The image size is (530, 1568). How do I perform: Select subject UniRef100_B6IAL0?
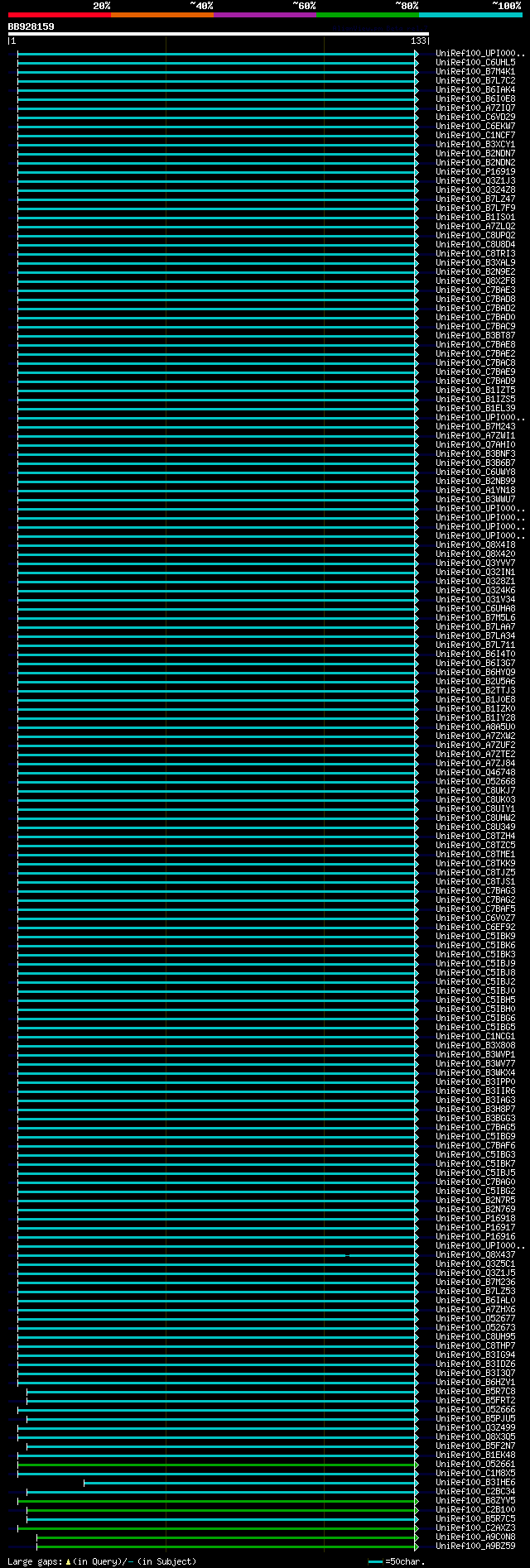coord(476,1300)
